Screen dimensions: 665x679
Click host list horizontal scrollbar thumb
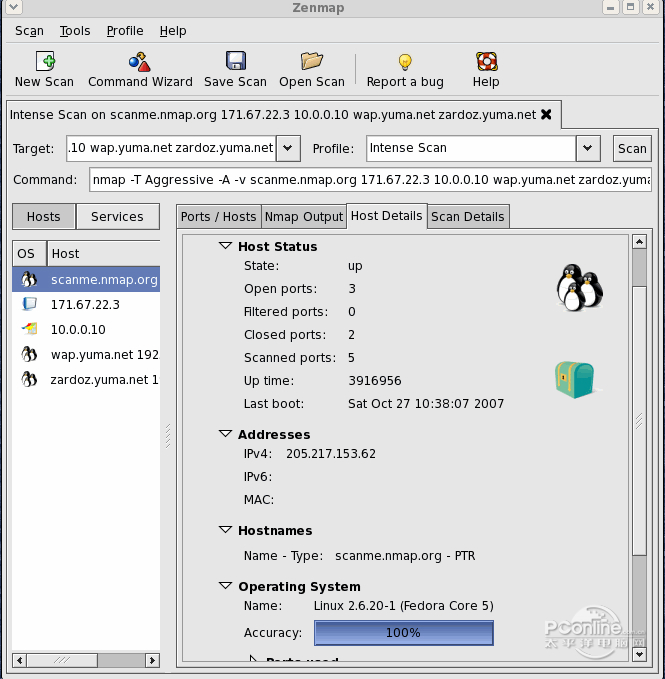(62, 660)
